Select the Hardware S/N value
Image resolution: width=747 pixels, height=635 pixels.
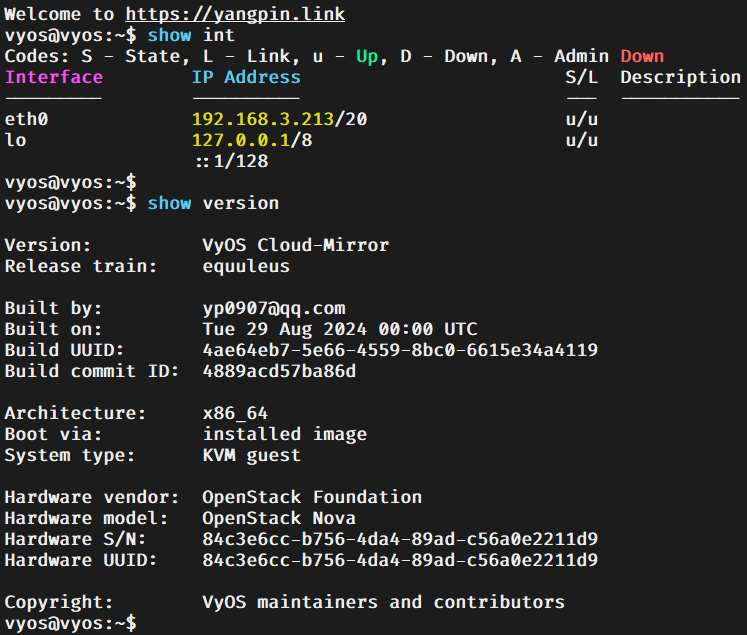pos(400,539)
